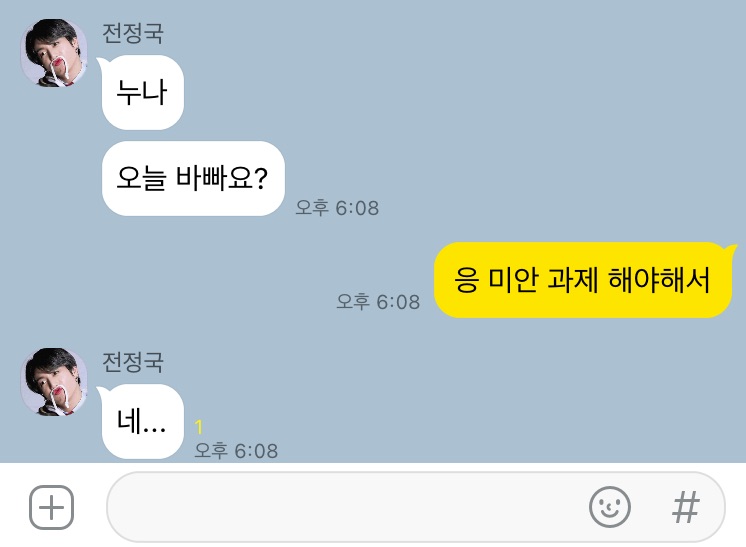Open the plus attachment menu
Screen dimensions: 746x547
51,507
